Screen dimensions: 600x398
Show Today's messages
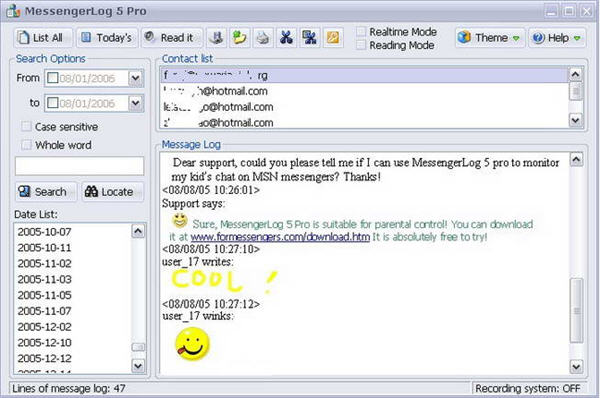tap(107, 38)
